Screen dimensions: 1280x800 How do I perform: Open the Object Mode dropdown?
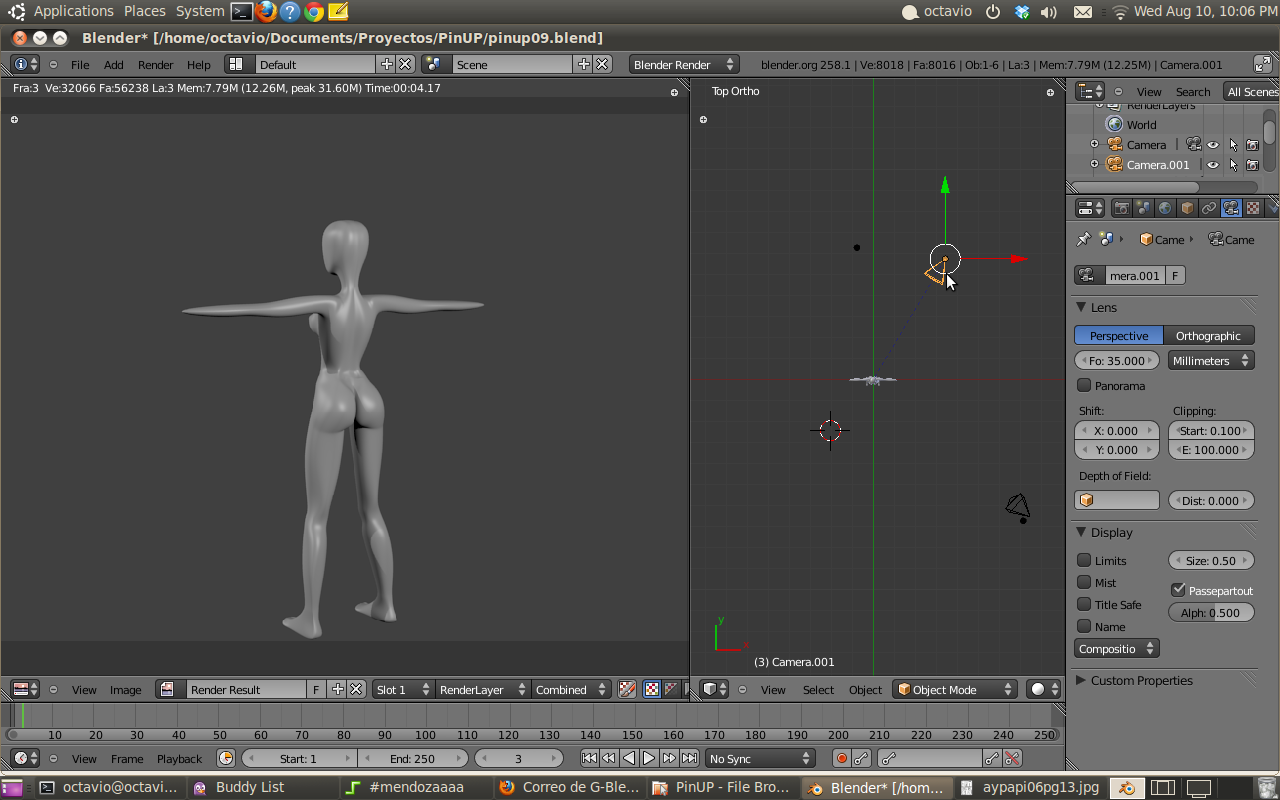click(x=956, y=689)
